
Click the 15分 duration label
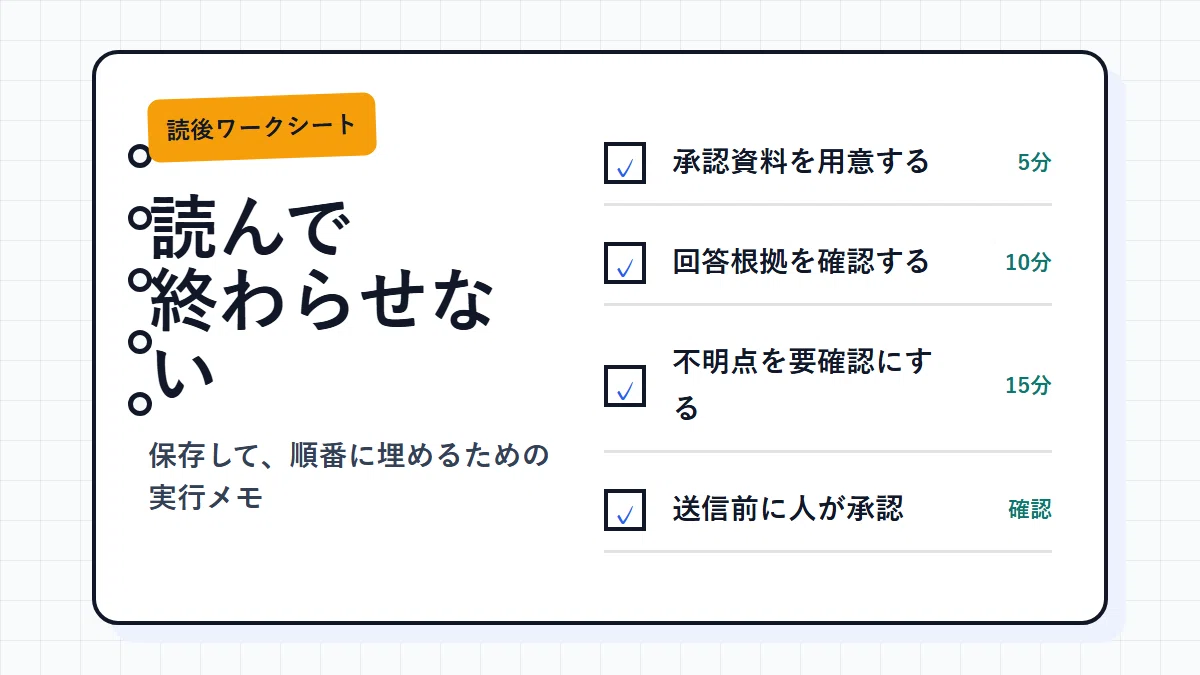[1028, 385]
